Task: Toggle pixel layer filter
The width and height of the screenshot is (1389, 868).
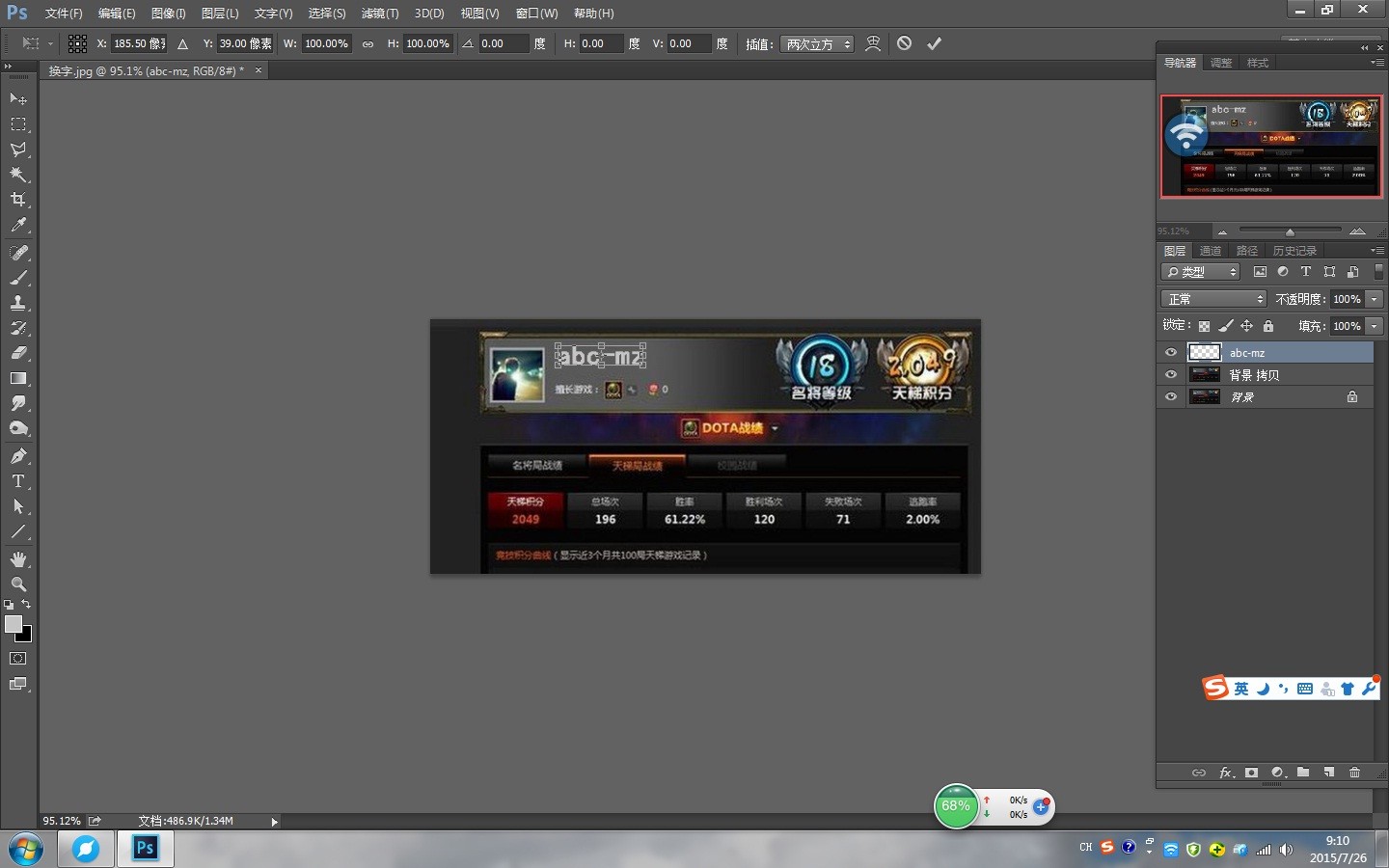Action: click(x=1260, y=272)
